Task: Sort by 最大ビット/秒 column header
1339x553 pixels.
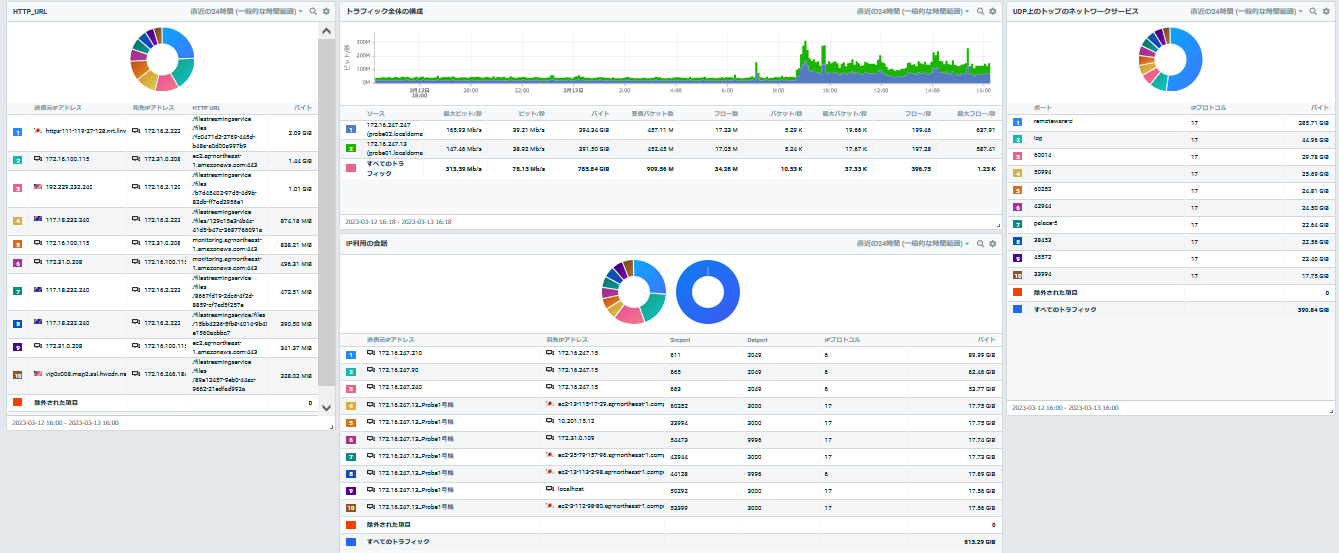Action: click(462, 114)
